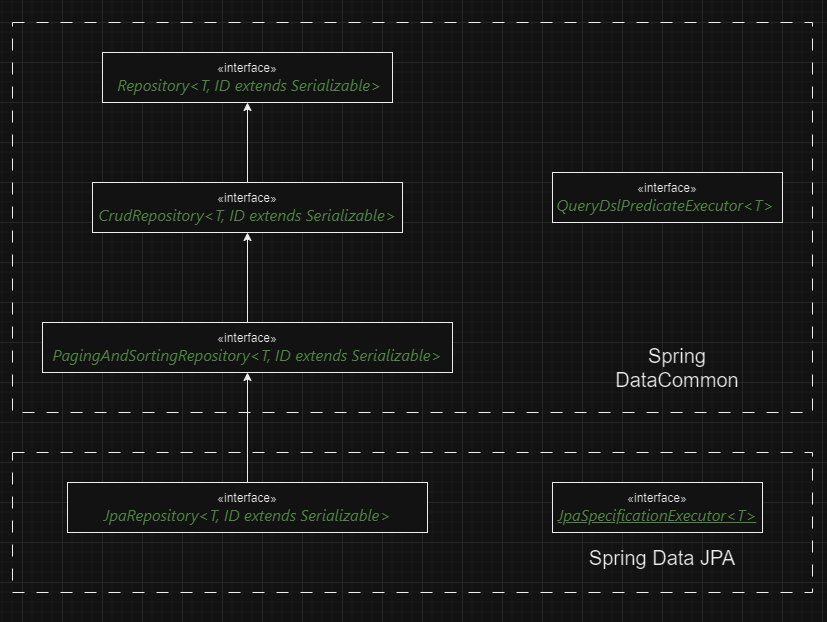
Task: Click the «interface» stereotype above QueryDslPredicateExecutor
Action: (x=666, y=188)
